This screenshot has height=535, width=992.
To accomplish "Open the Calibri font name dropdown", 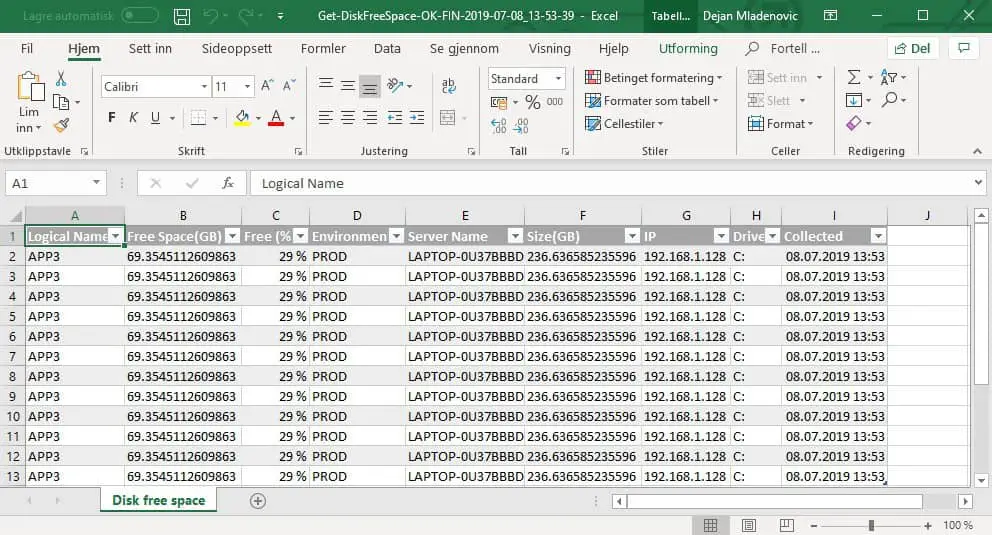I will pos(204,87).
